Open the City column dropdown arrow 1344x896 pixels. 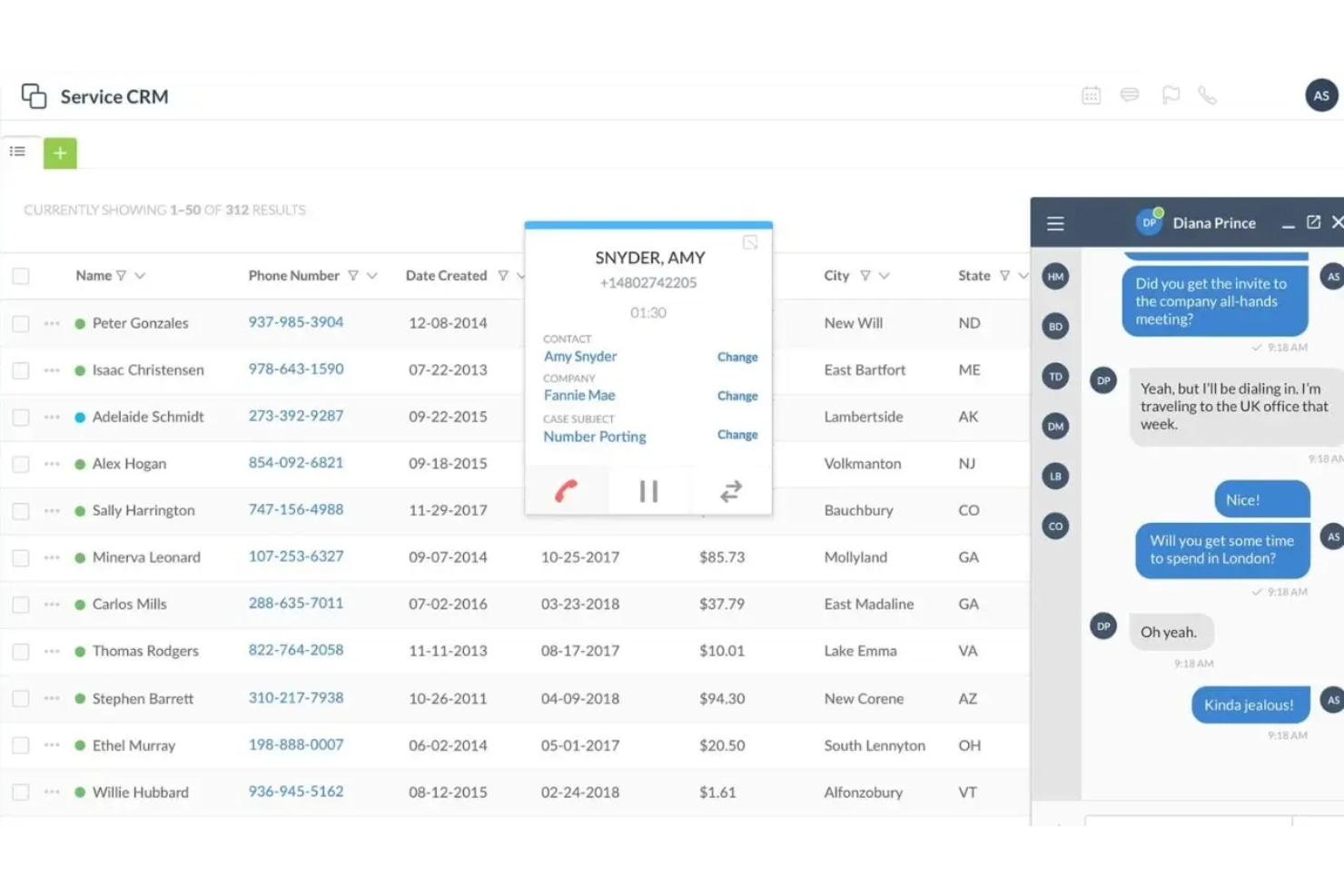[x=884, y=276]
